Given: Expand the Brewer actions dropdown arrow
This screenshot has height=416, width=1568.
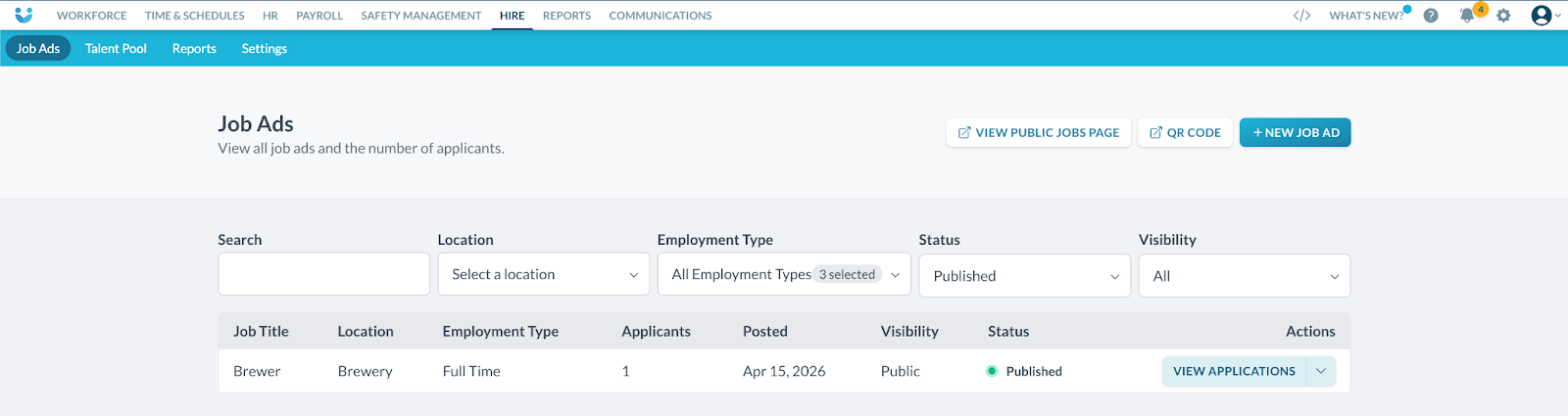Looking at the screenshot, I should tap(1321, 371).
